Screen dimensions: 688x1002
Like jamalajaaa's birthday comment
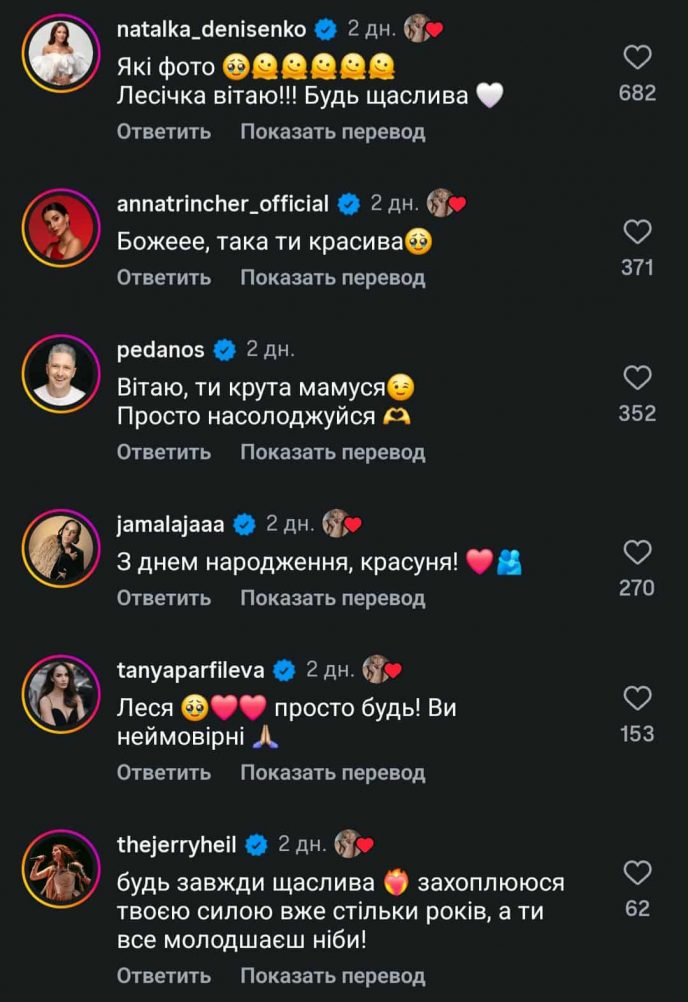pyautogui.click(x=637, y=552)
